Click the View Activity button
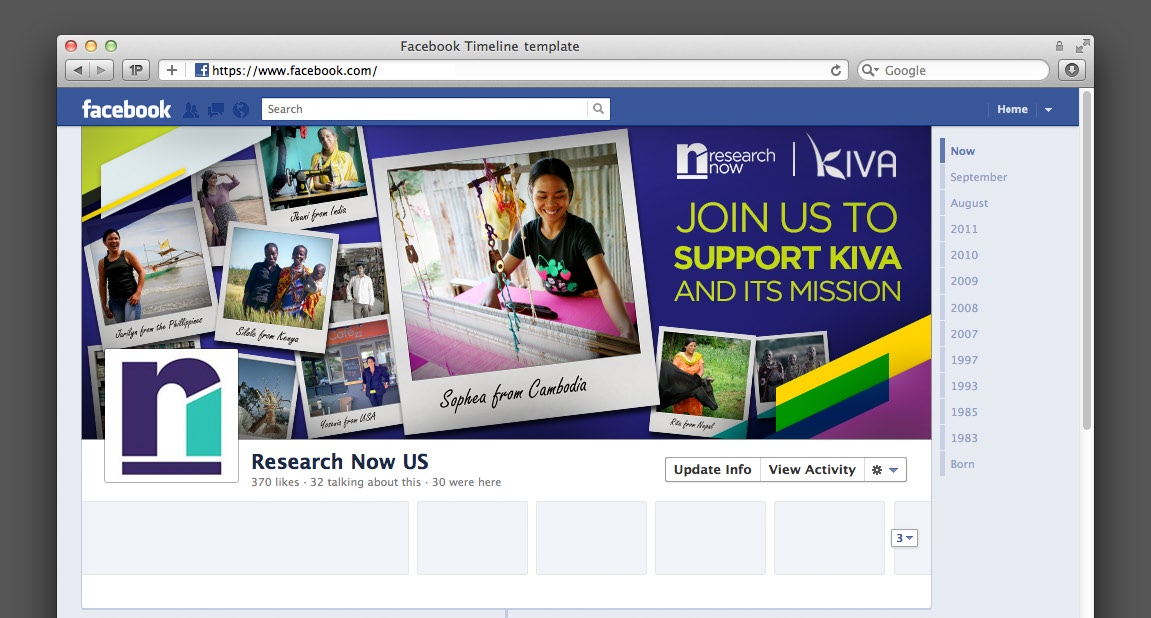The height and width of the screenshot is (618, 1151). (x=812, y=470)
